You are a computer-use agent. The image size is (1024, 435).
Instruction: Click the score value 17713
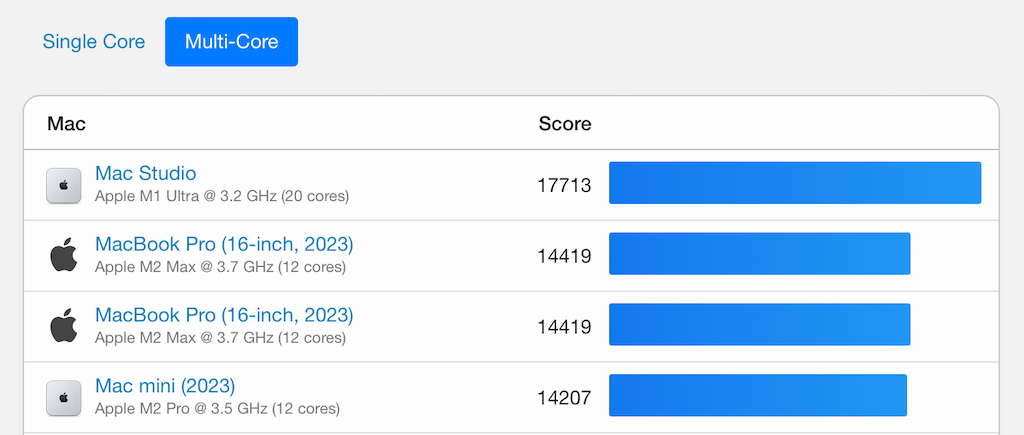click(564, 185)
